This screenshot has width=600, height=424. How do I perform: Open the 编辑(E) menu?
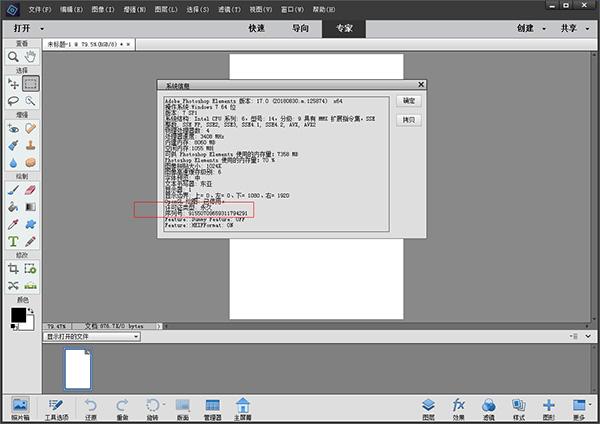pyautogui.click(x=71, y=10)
